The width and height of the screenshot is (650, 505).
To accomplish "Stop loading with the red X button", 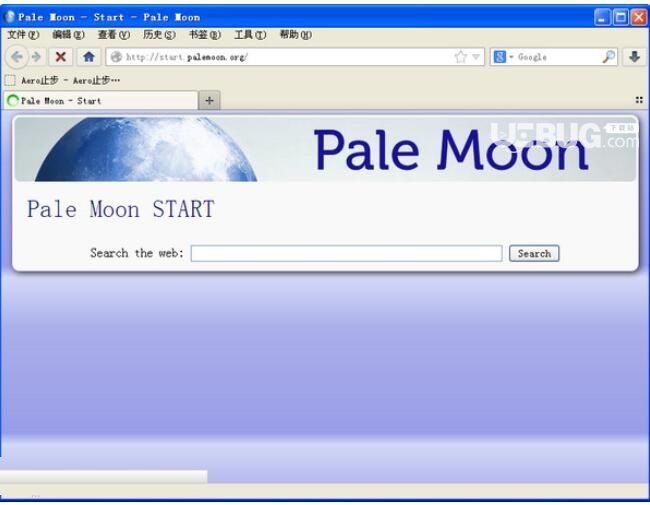I will coord(61,57).
